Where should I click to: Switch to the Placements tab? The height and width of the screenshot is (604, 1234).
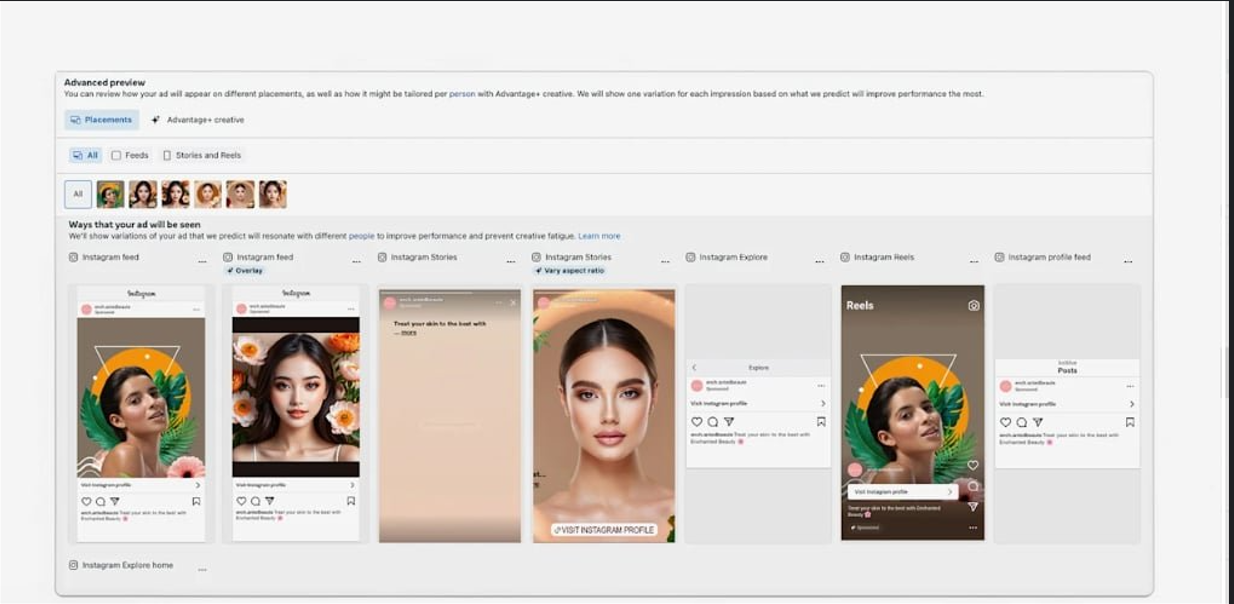[x=102, y=120]
